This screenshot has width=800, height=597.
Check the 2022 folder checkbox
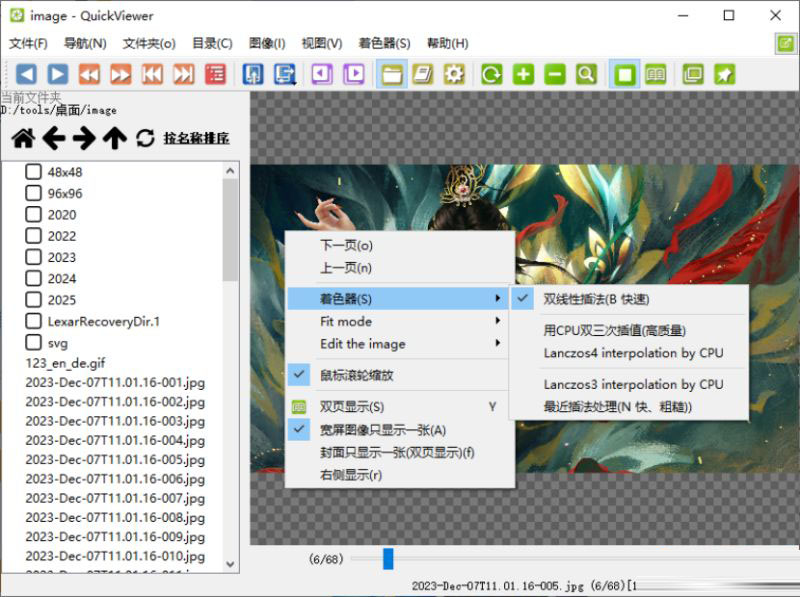click(33, 236)
